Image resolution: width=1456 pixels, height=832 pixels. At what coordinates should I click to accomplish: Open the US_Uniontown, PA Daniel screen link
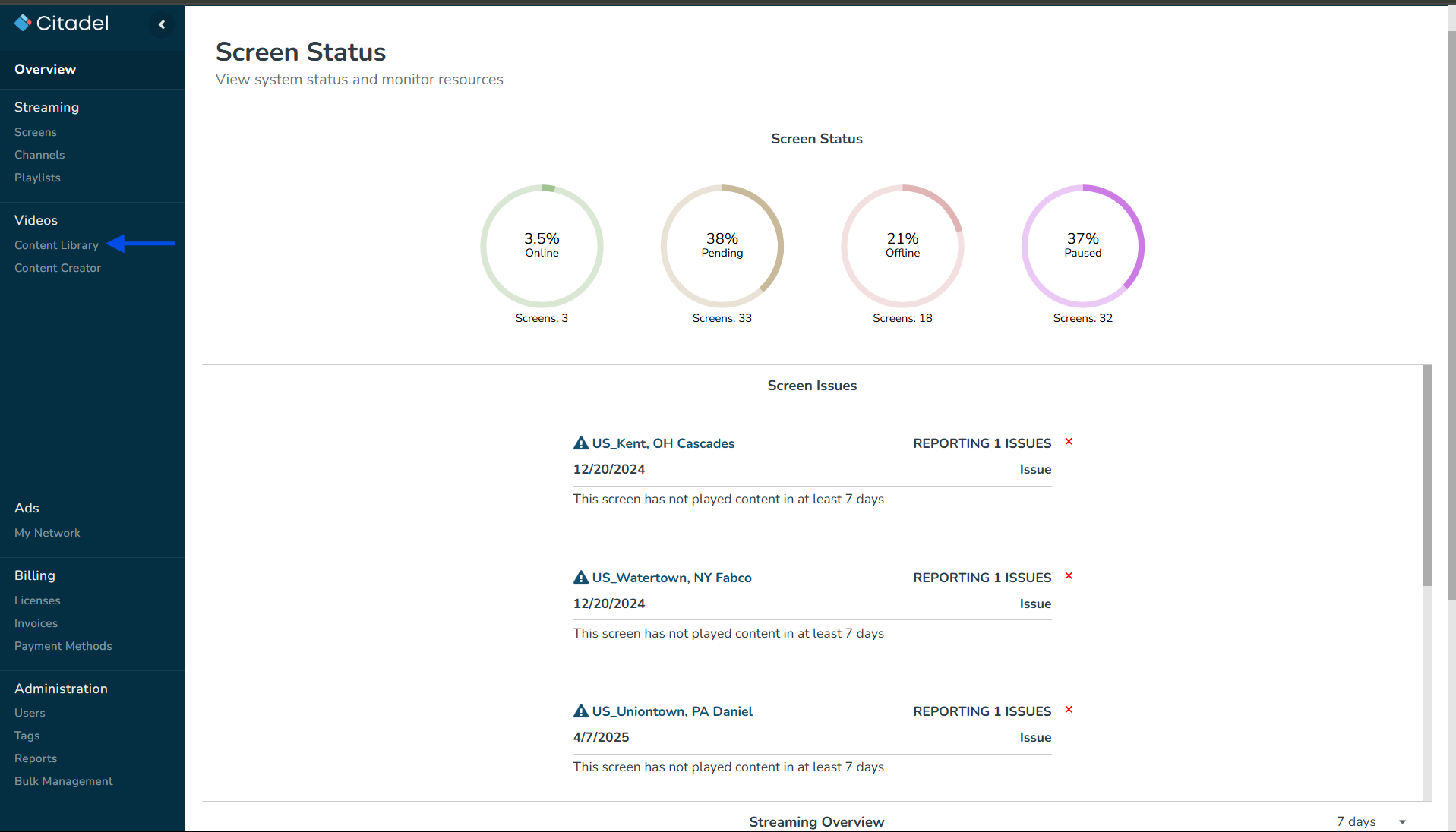[x=672, y=711]
